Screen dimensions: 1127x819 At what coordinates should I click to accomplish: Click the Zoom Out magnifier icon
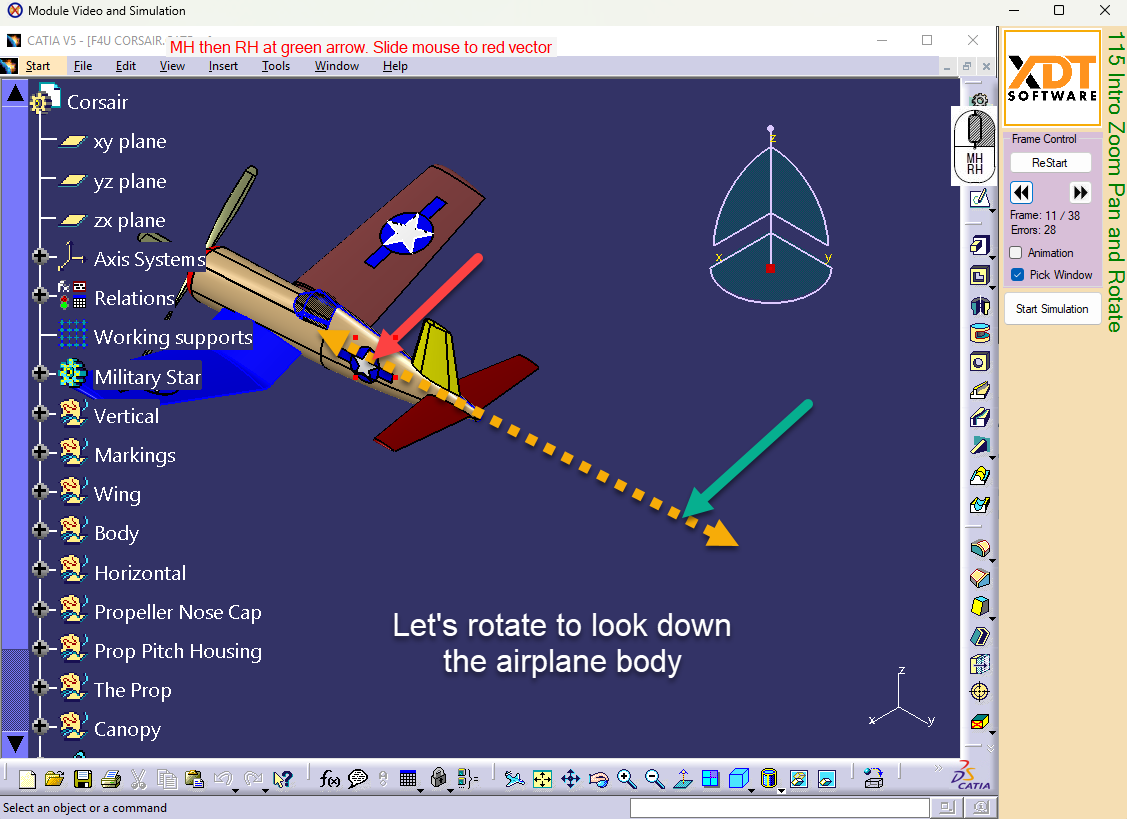point(654,779)
